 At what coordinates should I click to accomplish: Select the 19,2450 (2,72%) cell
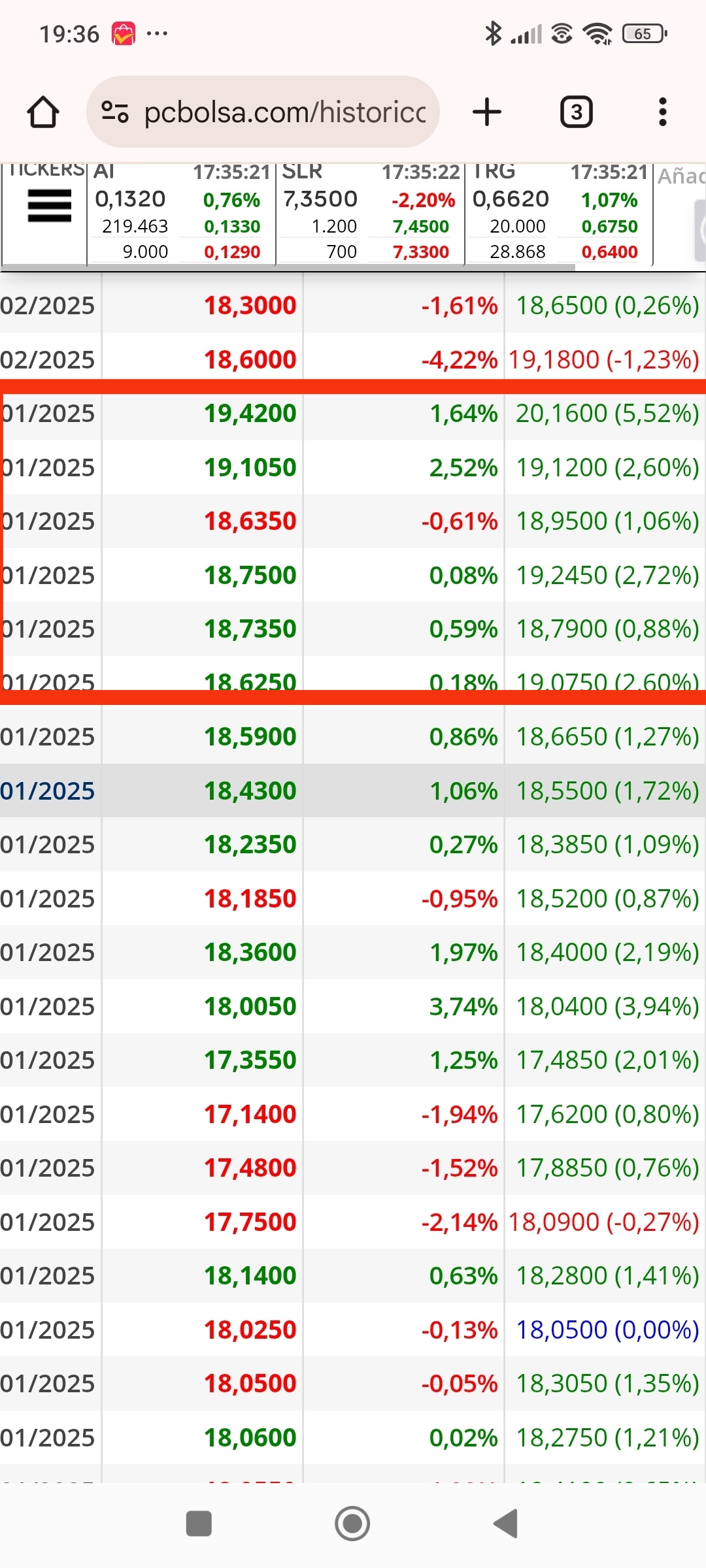click(607, 576)
